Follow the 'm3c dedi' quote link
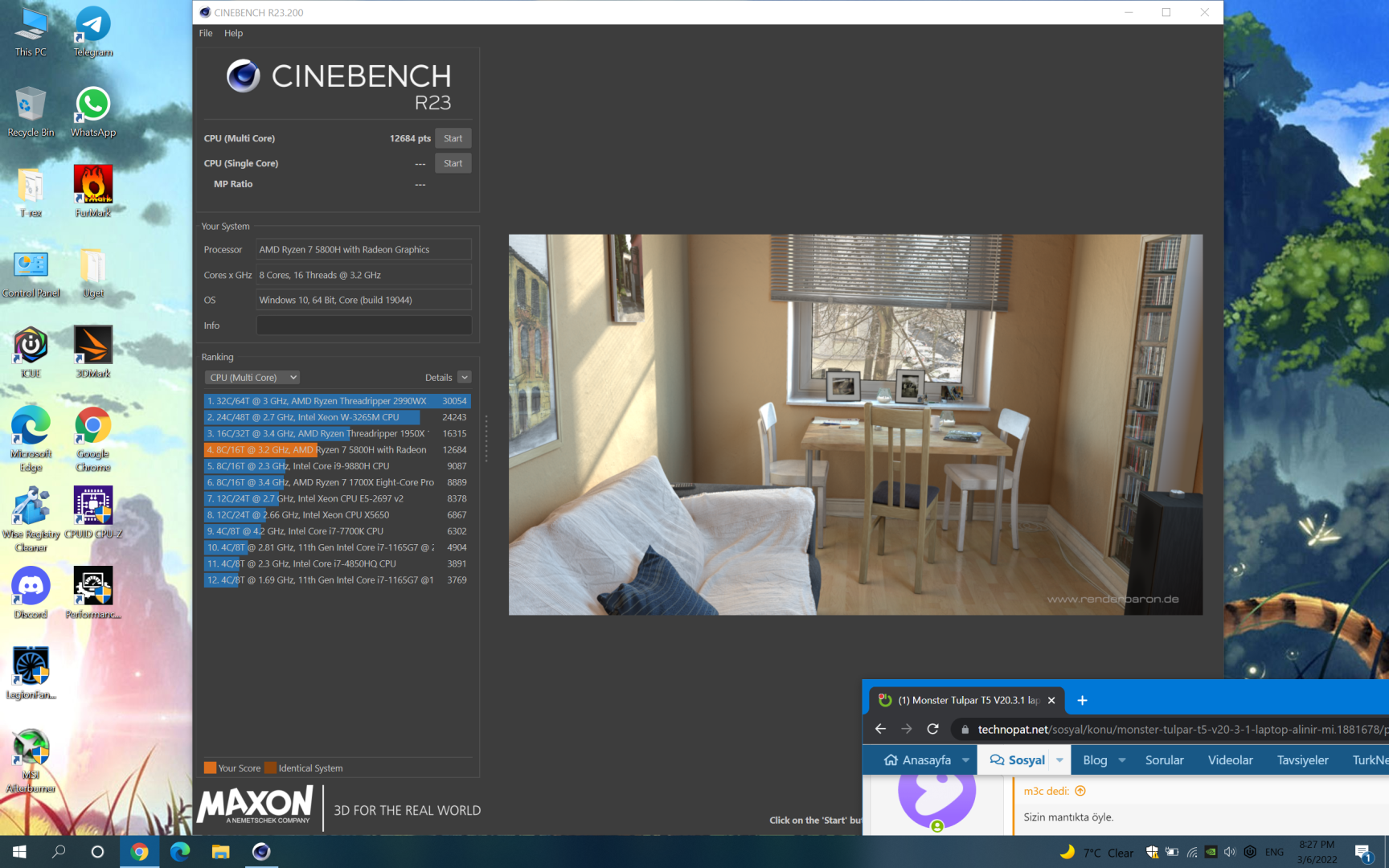This screenshot has width=1389, height=868. (x=1055, y=791)
